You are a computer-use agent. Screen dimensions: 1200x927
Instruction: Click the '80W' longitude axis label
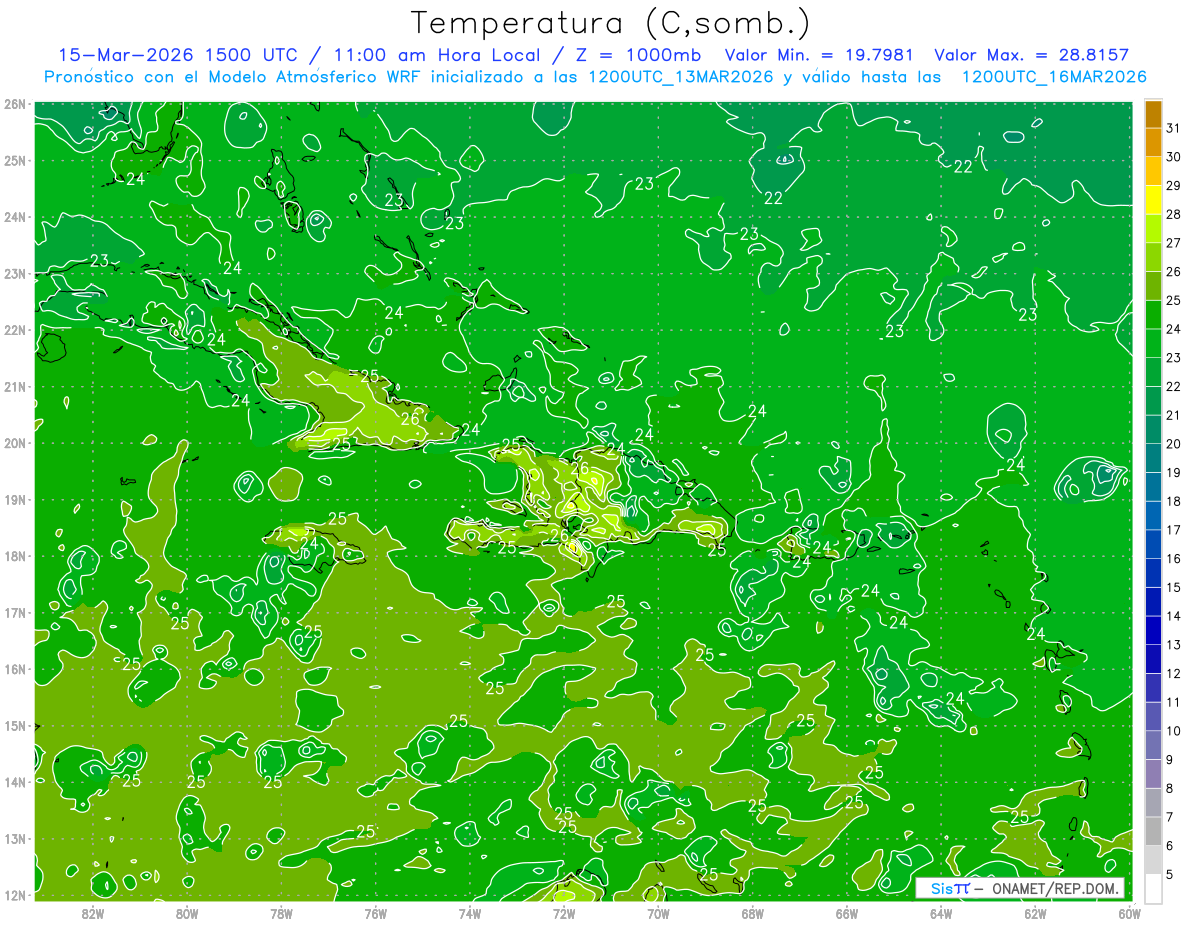[187, 913]
